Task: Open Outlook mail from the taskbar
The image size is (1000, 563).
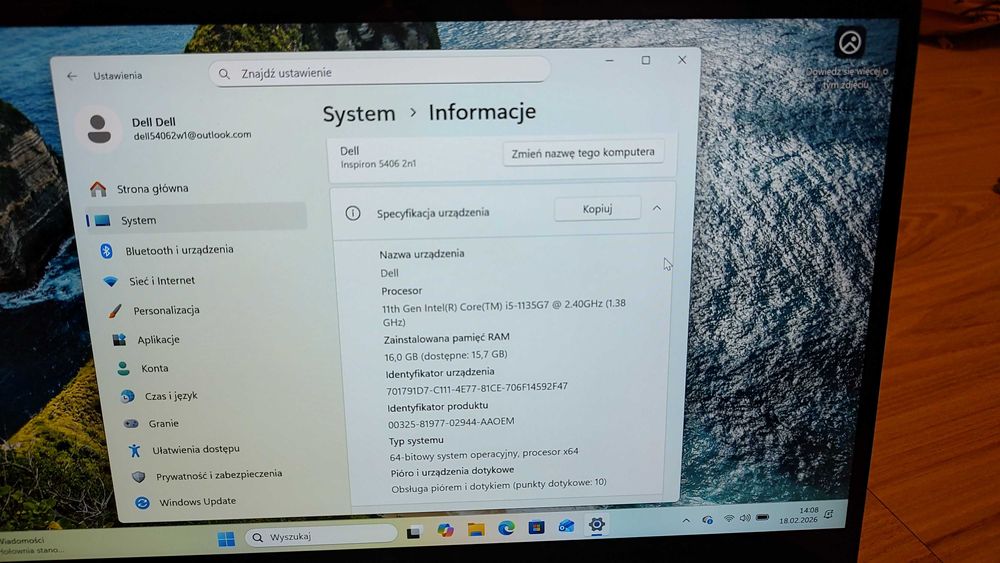Action: click(566, 526)
